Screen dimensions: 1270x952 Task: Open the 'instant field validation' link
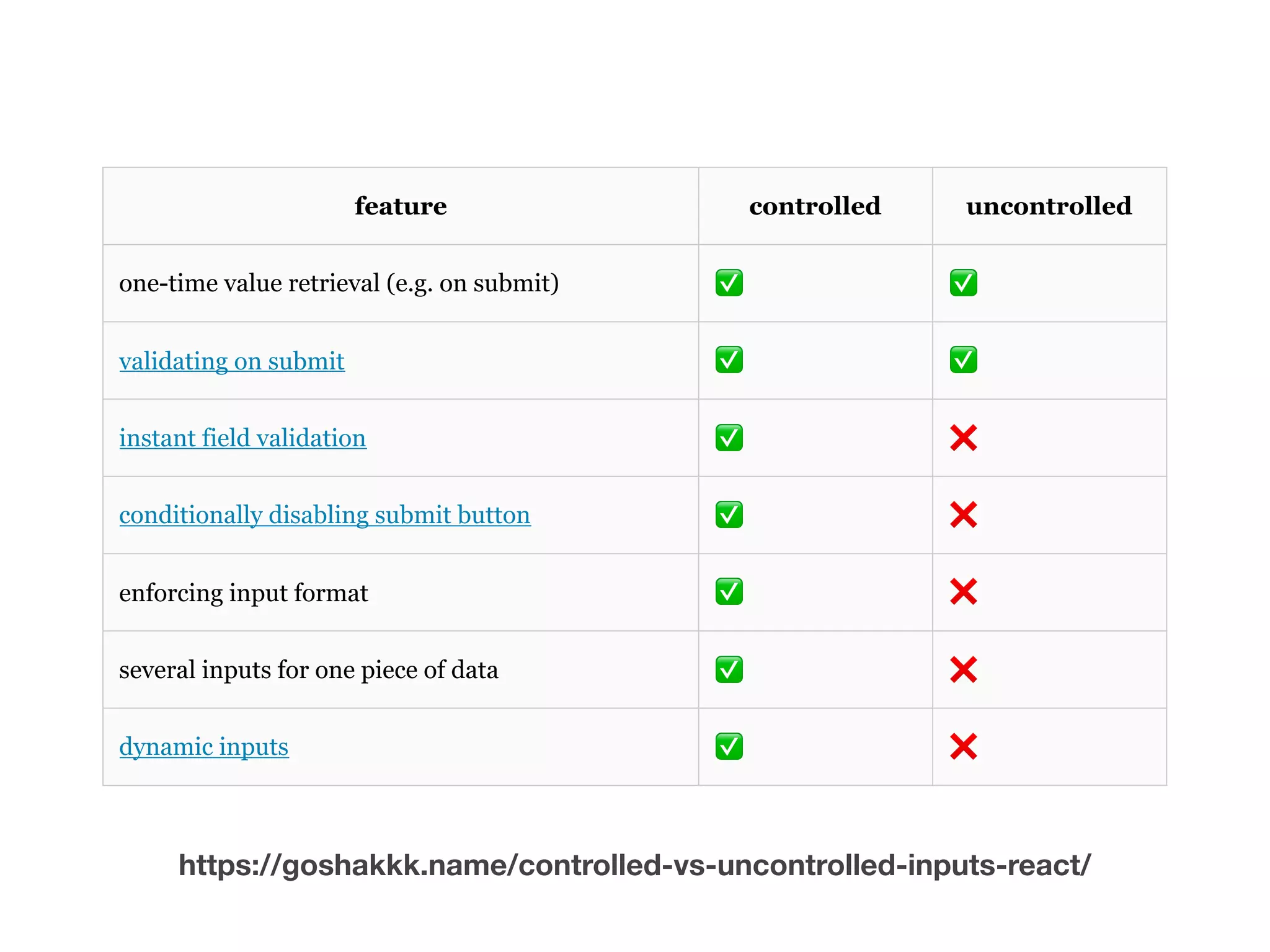[242, 438]
